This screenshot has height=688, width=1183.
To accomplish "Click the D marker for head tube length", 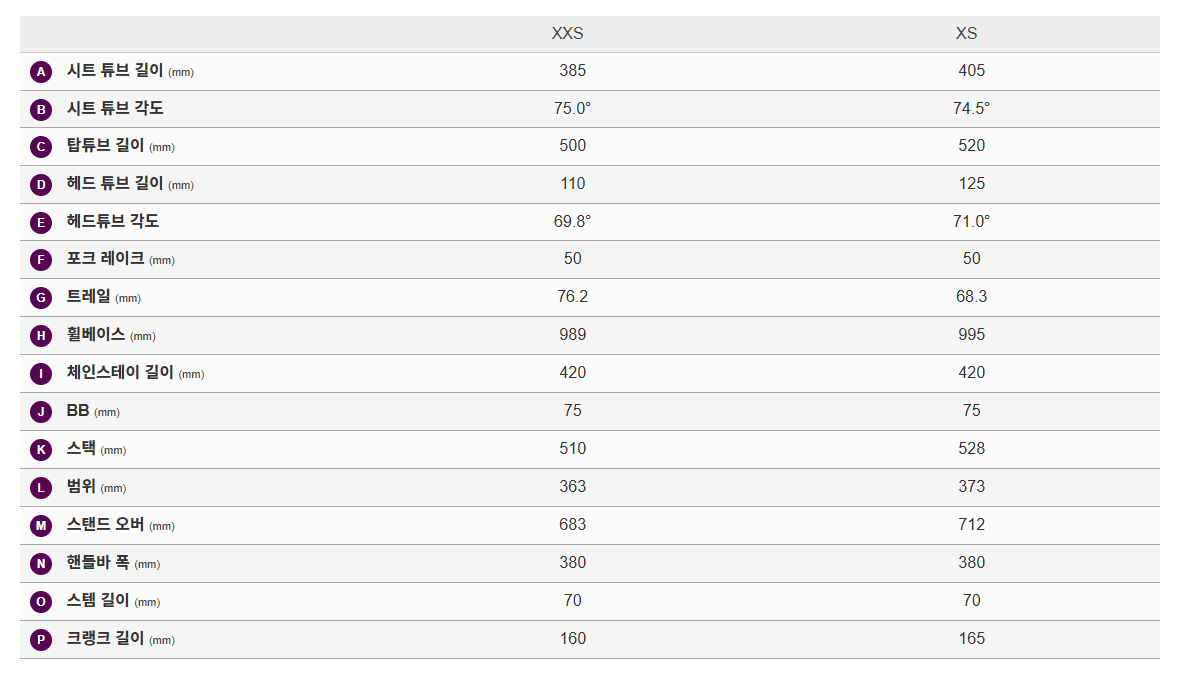I will pos(41,185).
